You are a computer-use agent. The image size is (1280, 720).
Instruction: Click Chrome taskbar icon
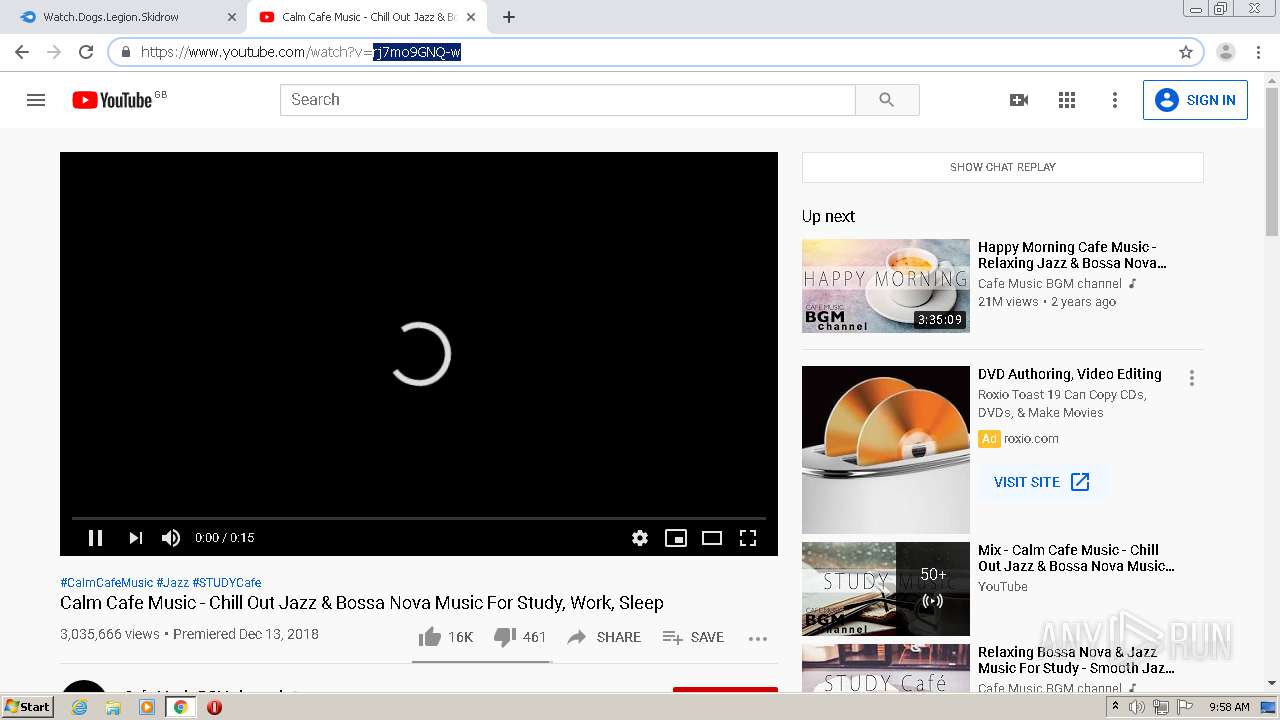180,707
